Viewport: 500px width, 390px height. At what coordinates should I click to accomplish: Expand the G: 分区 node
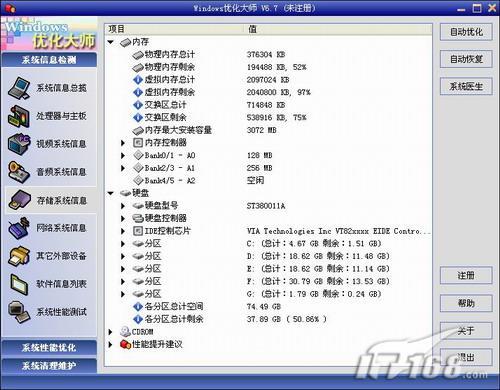click(x=123, y=294)
